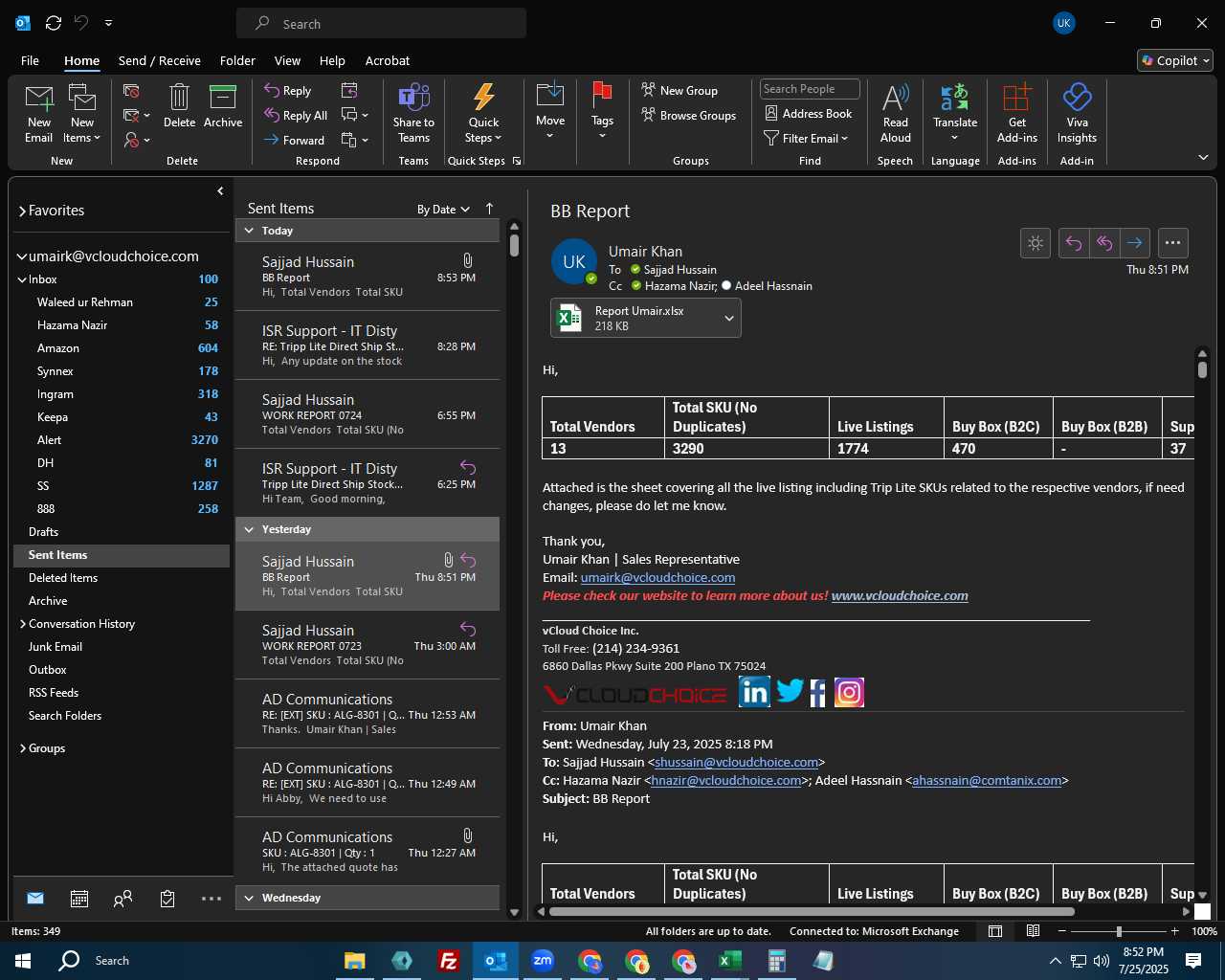Open attachment Report Umair.xlsx dropdown arrow
Viewport: 1225px width, 980px height.
coord(729,319)
